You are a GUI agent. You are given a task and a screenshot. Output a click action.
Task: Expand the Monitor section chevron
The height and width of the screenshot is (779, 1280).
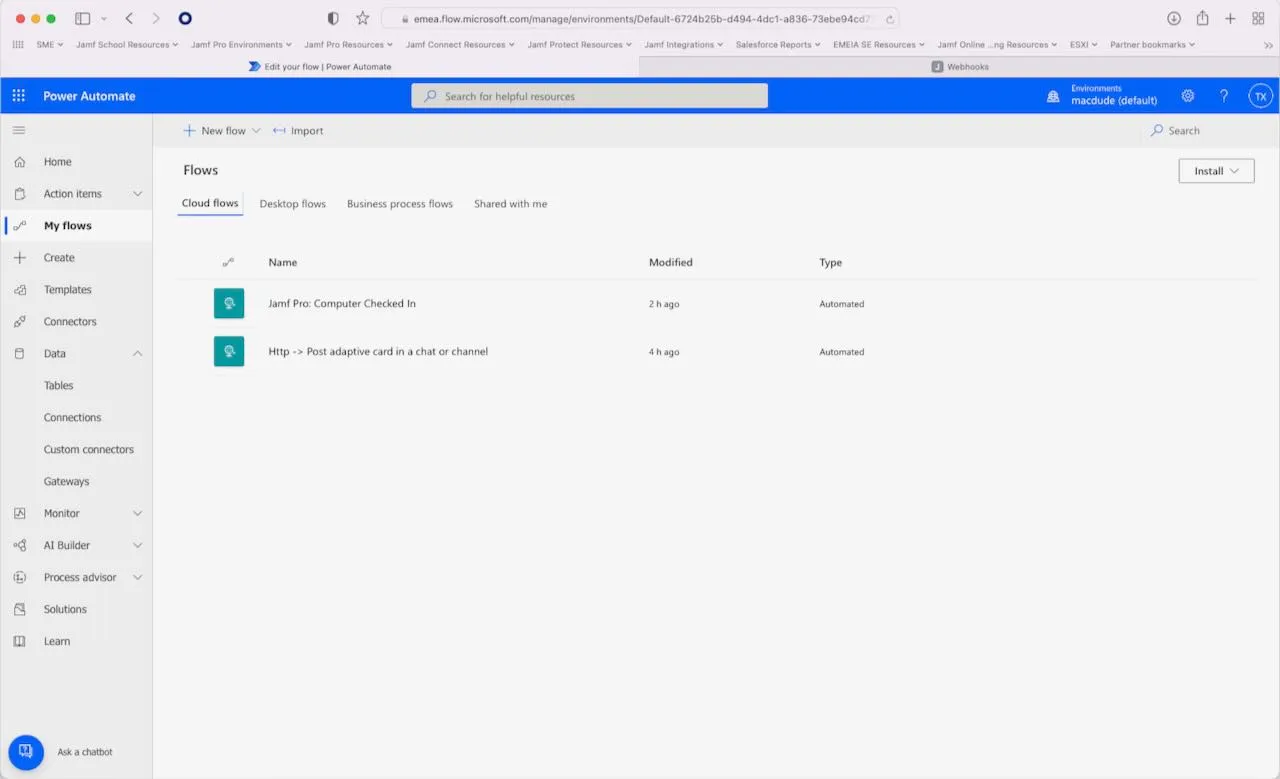coord(138,513)
